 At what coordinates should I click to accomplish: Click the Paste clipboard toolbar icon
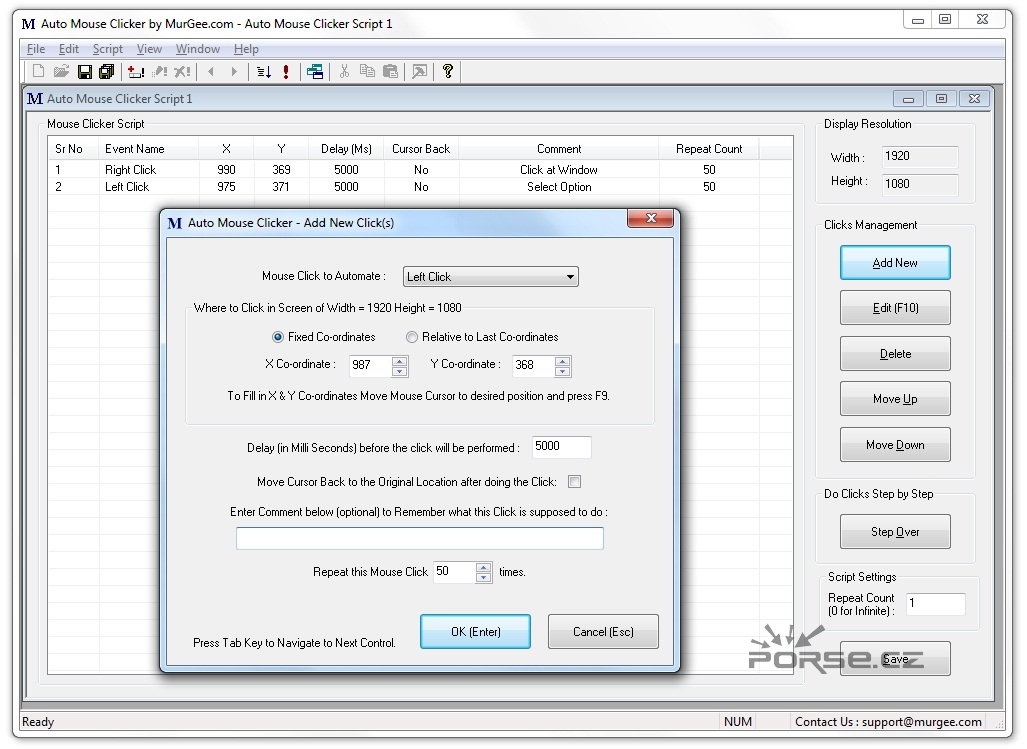[390, 71]
